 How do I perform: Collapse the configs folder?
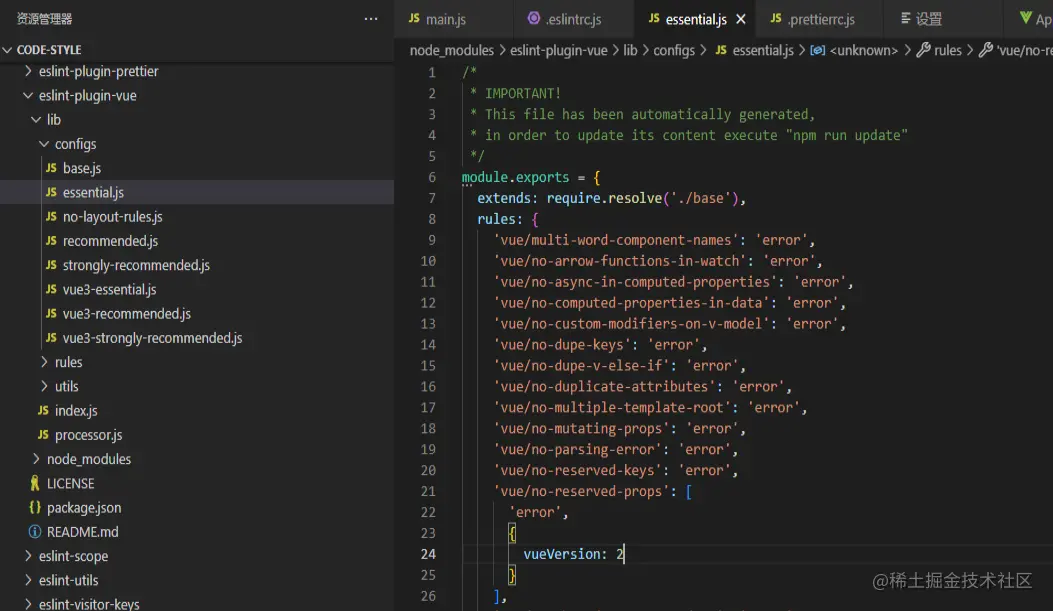(44, 144)
